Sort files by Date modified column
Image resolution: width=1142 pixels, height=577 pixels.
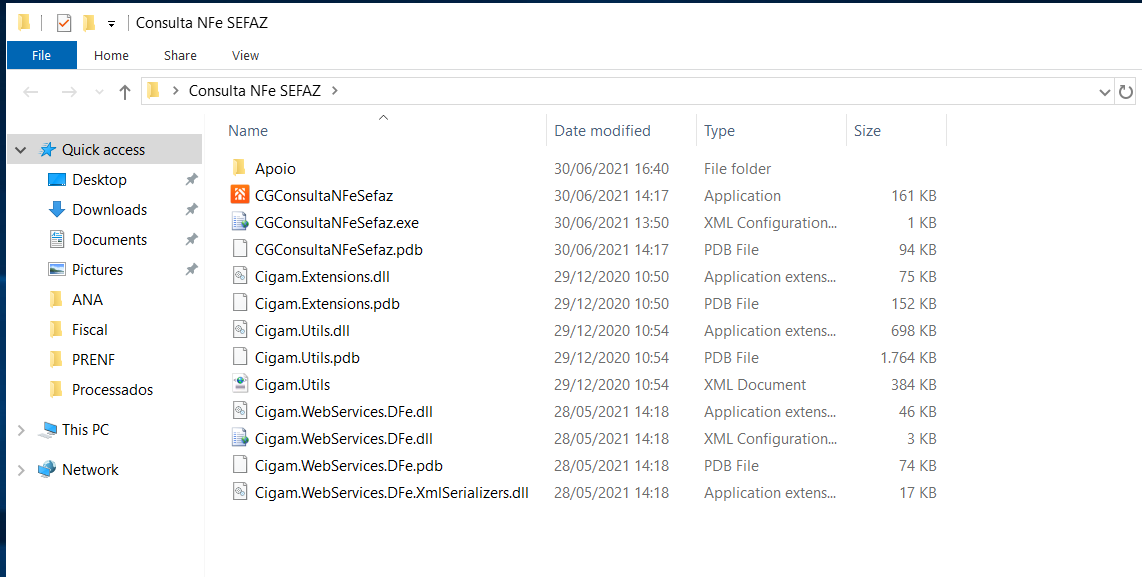pyautogui.click(x=602, y=131)
